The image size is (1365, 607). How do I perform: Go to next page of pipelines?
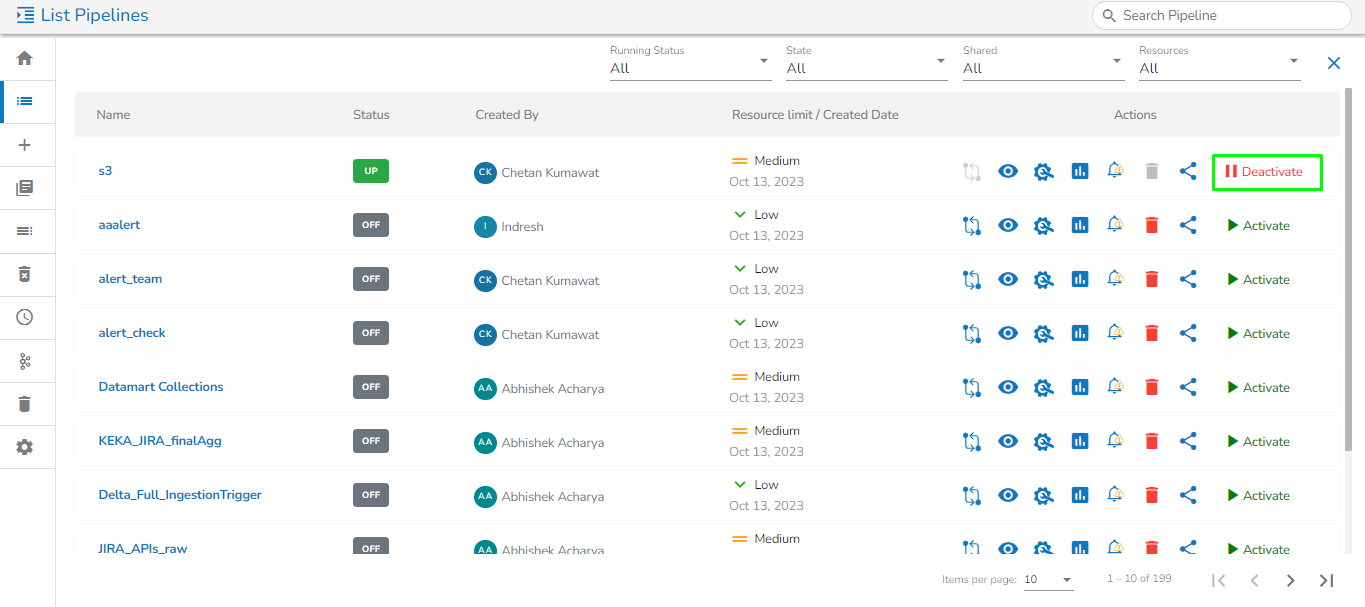(x=1290, y=580)
